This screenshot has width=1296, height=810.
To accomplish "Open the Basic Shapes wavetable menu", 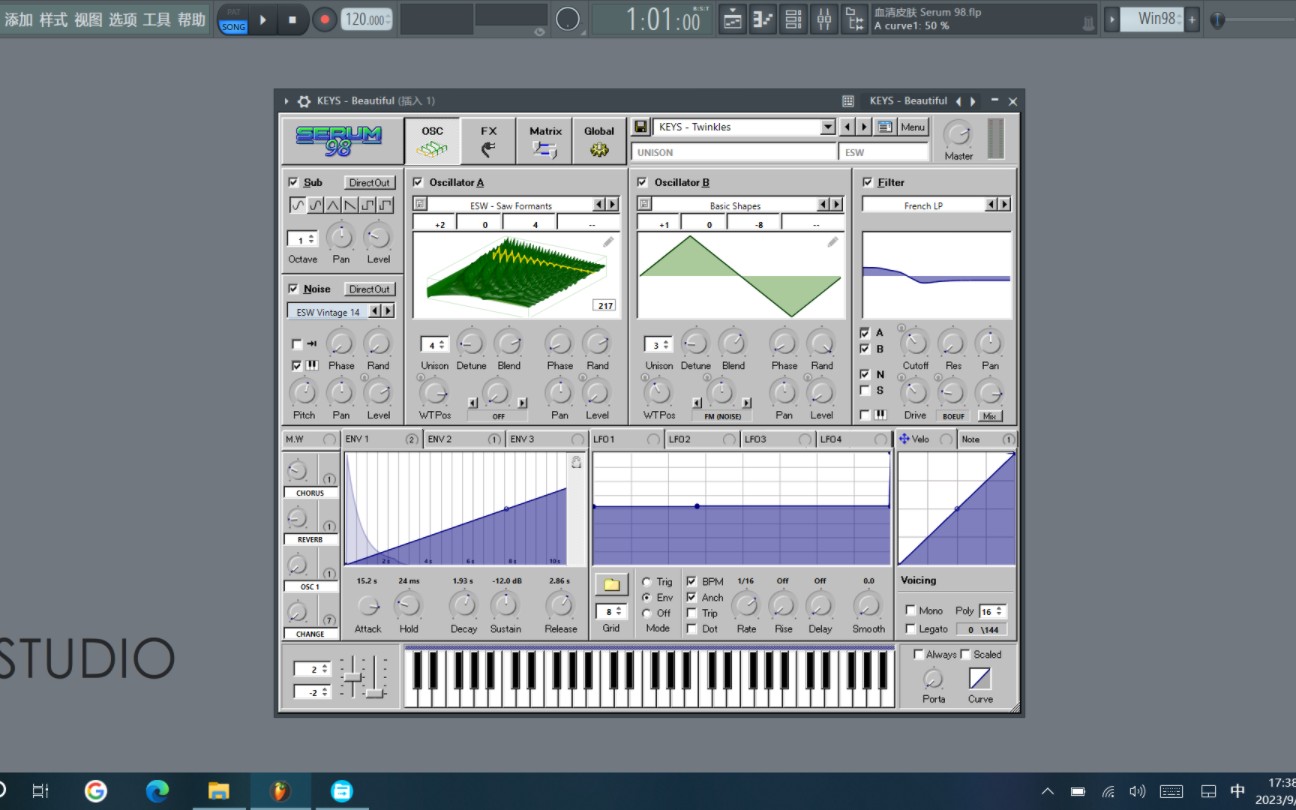I will click(735, 205).
